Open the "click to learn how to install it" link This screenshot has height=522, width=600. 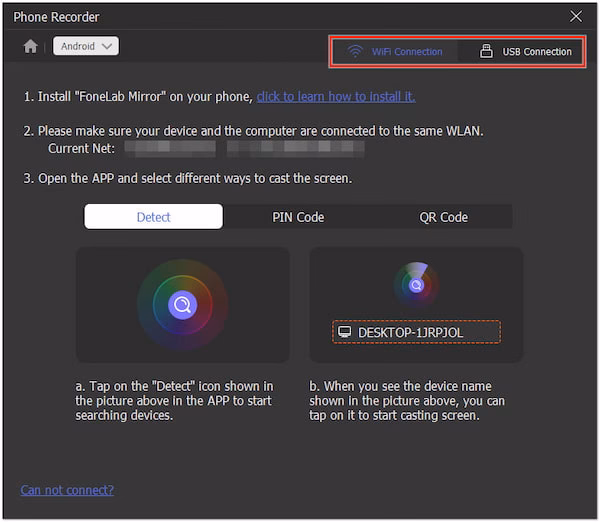[x=336, y=97]
